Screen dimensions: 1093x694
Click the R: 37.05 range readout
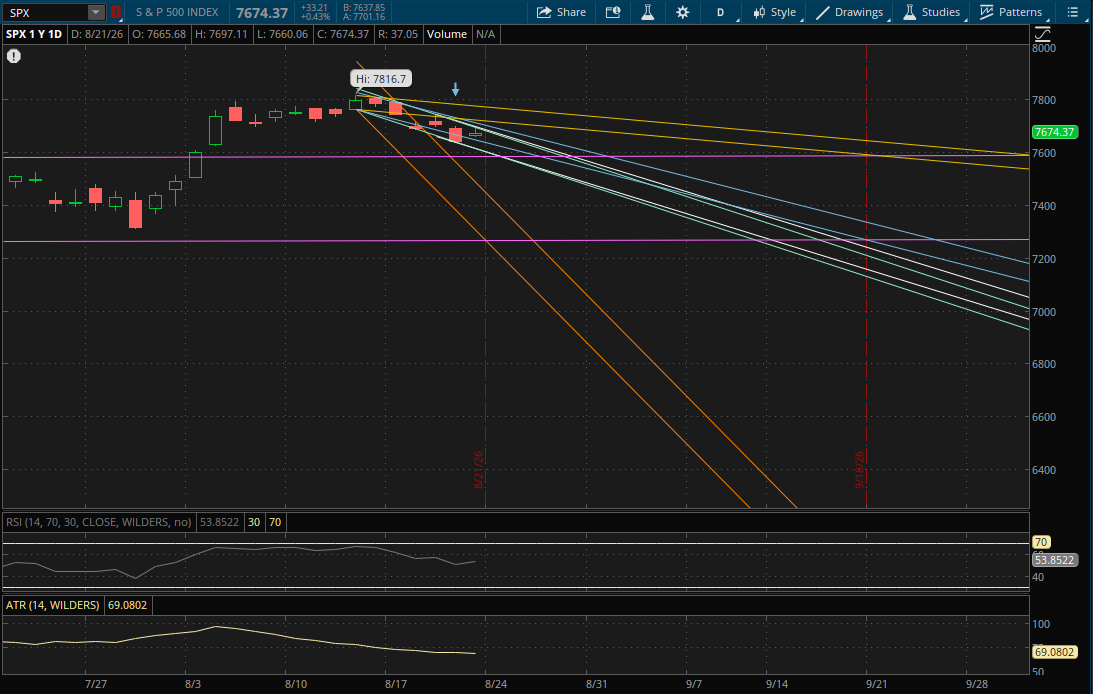[x=398, y=34]
